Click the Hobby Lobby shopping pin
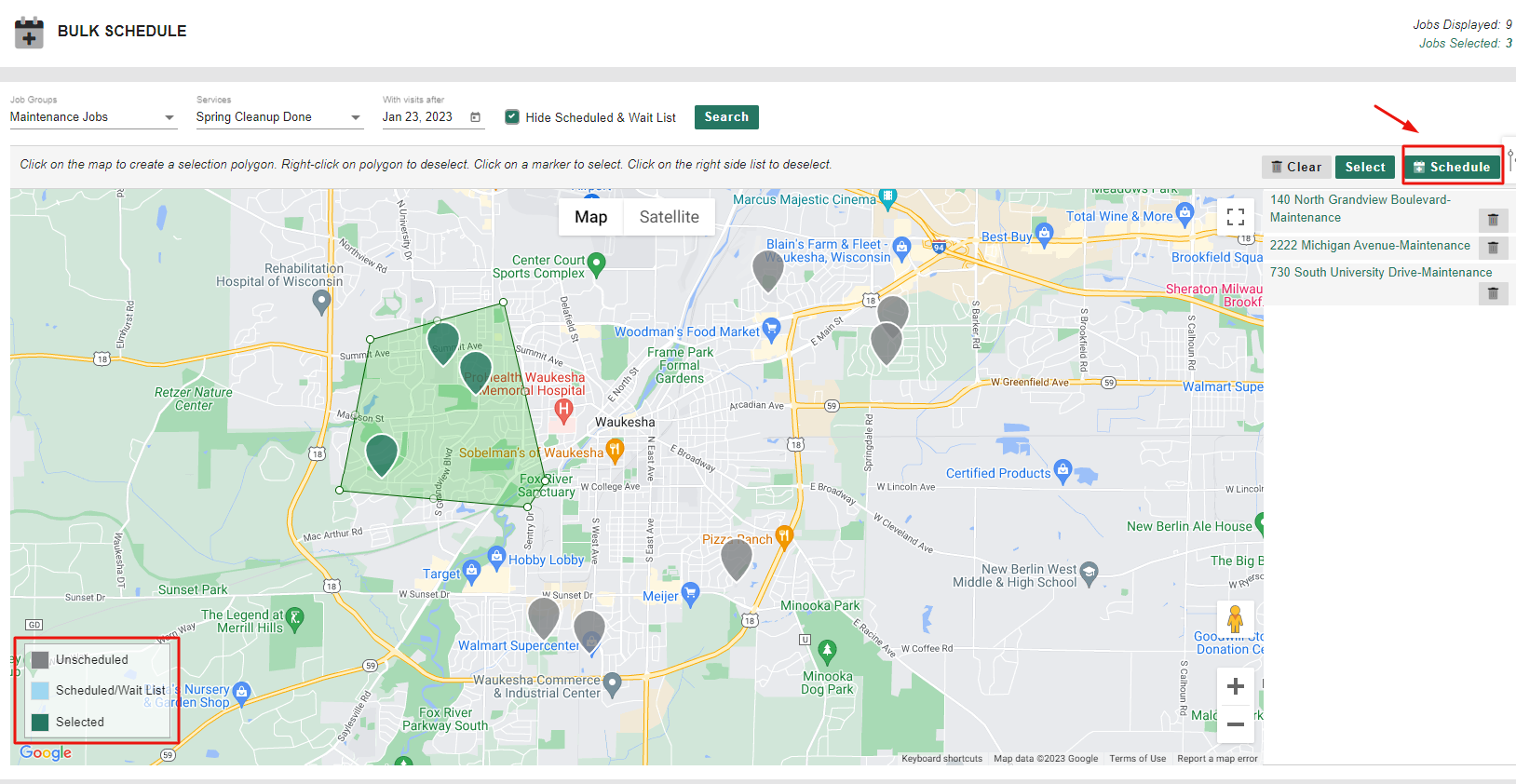Screen dimensions: 1516x784 coord(496,557)
